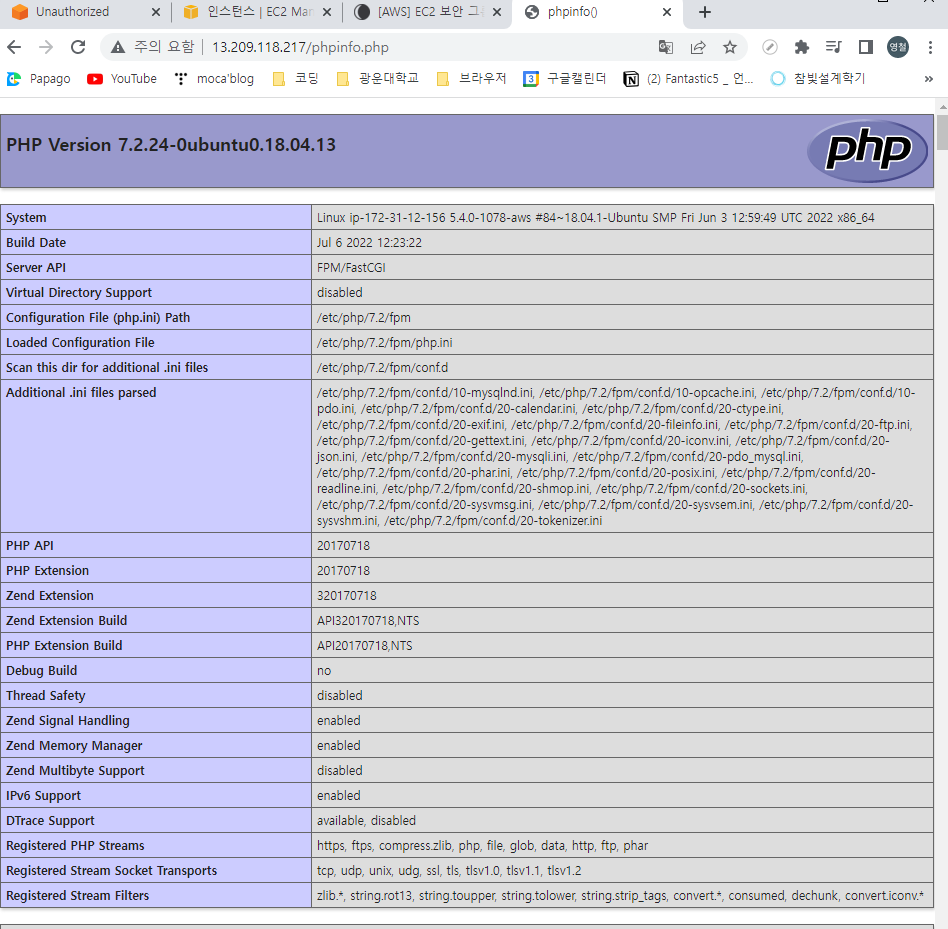Image resolution: width=948 pixels, height=929 pixels.
Task: Reload the phpinfo page
Action: [x=78, y=47]
